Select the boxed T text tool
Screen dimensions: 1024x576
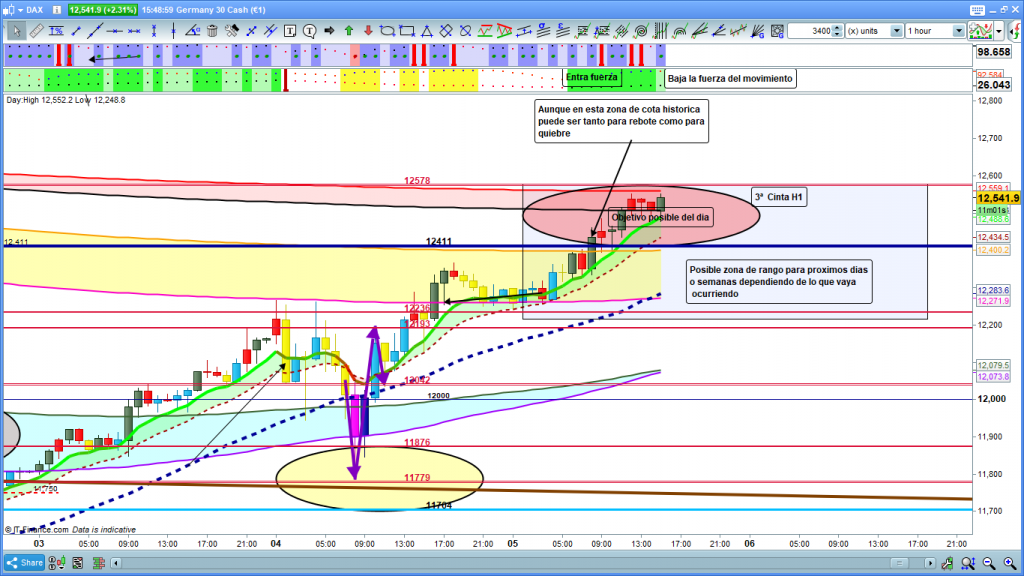(x=291, y=31)
